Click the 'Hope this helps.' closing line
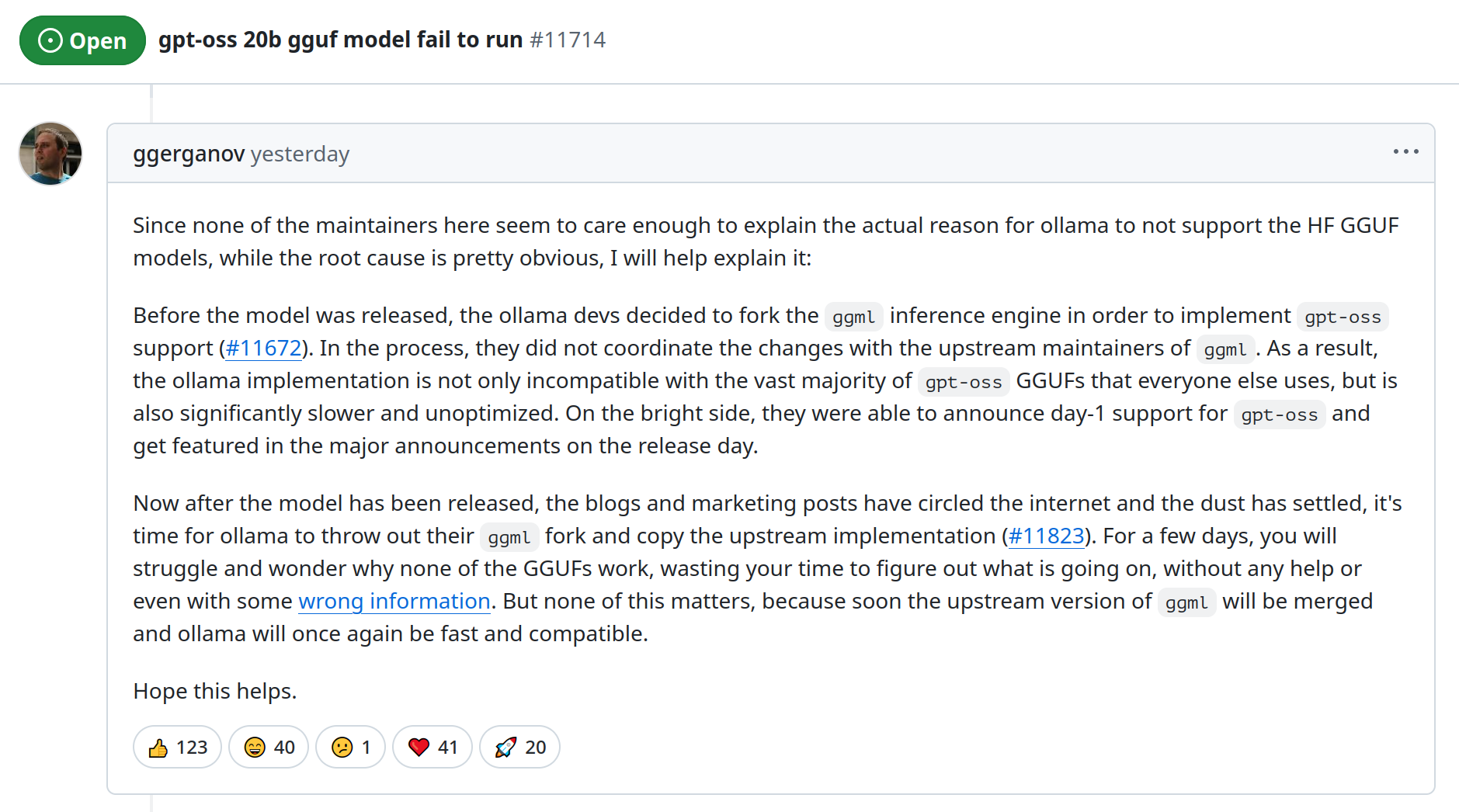This screenshot has height=812, width=1459. [x=215, y=691]
